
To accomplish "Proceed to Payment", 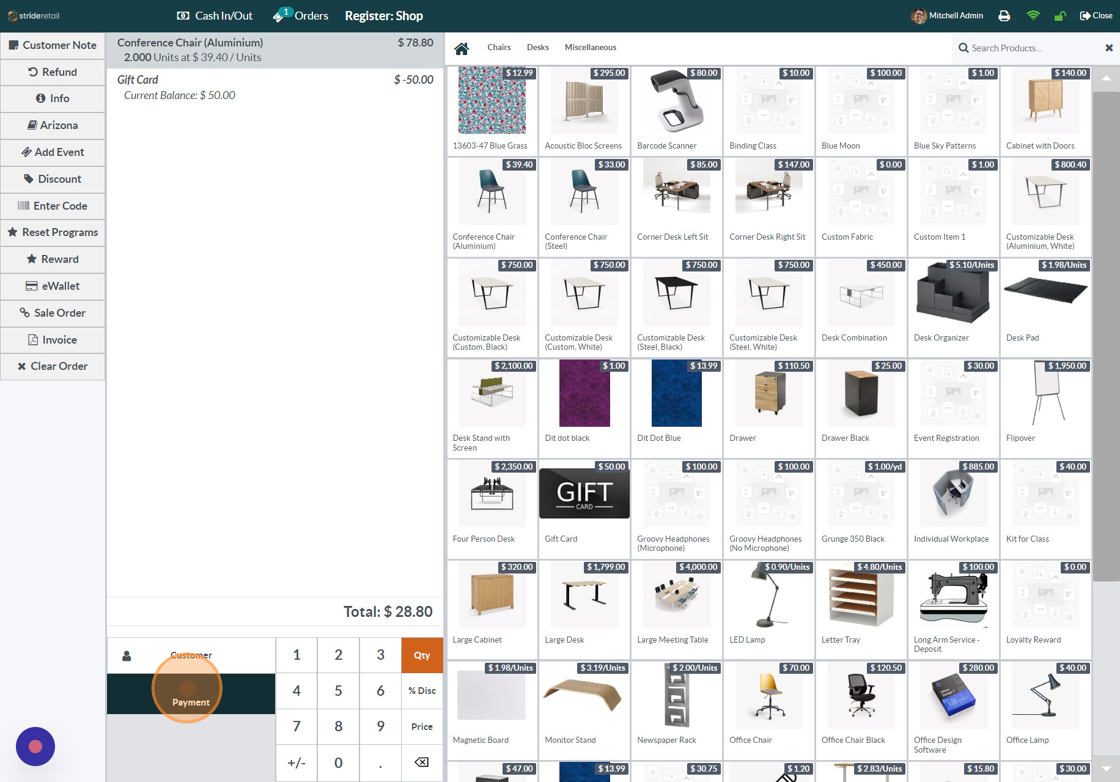I will pyautogui.click(x=191, y=693).
